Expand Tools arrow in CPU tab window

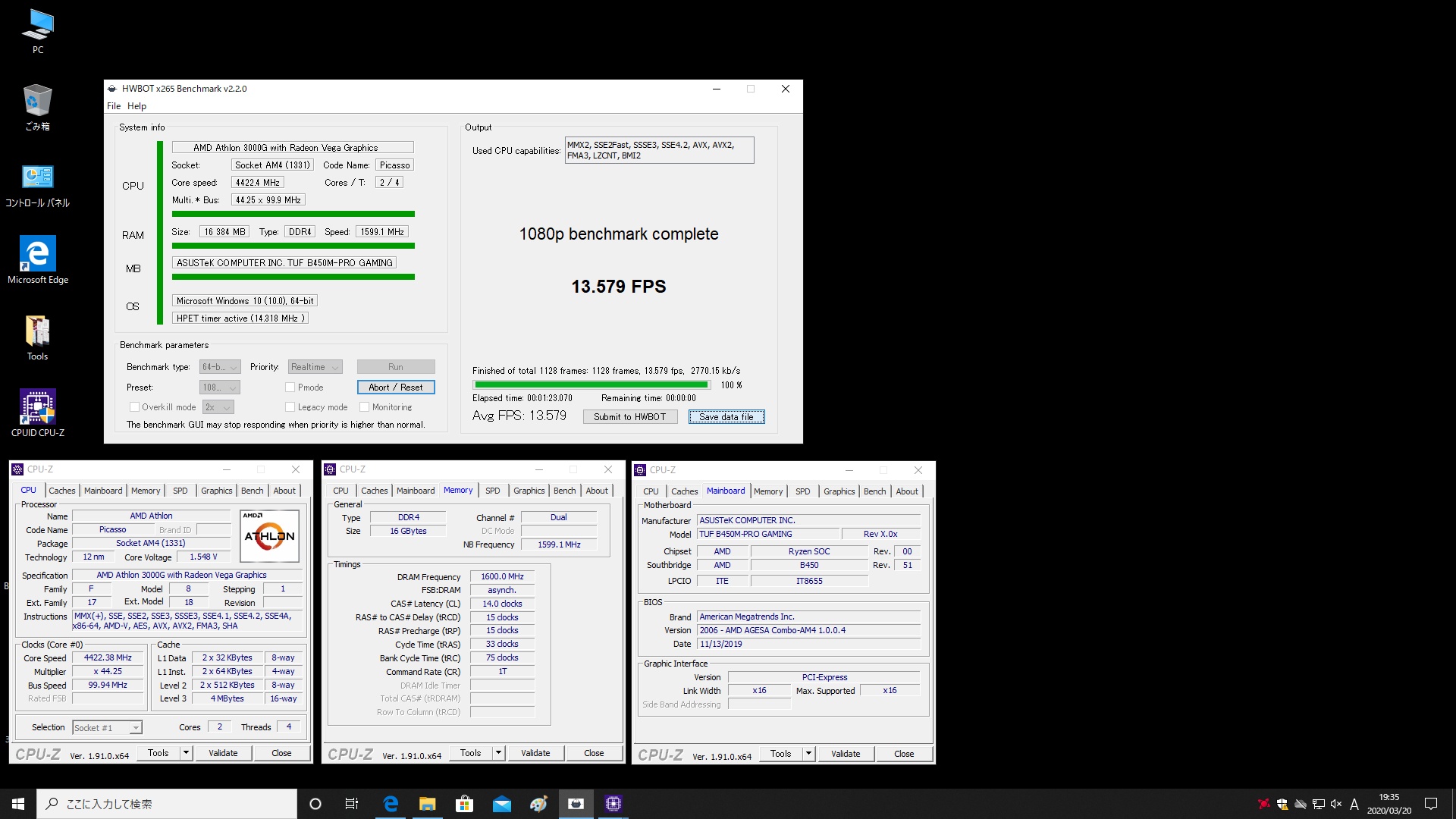186,753
